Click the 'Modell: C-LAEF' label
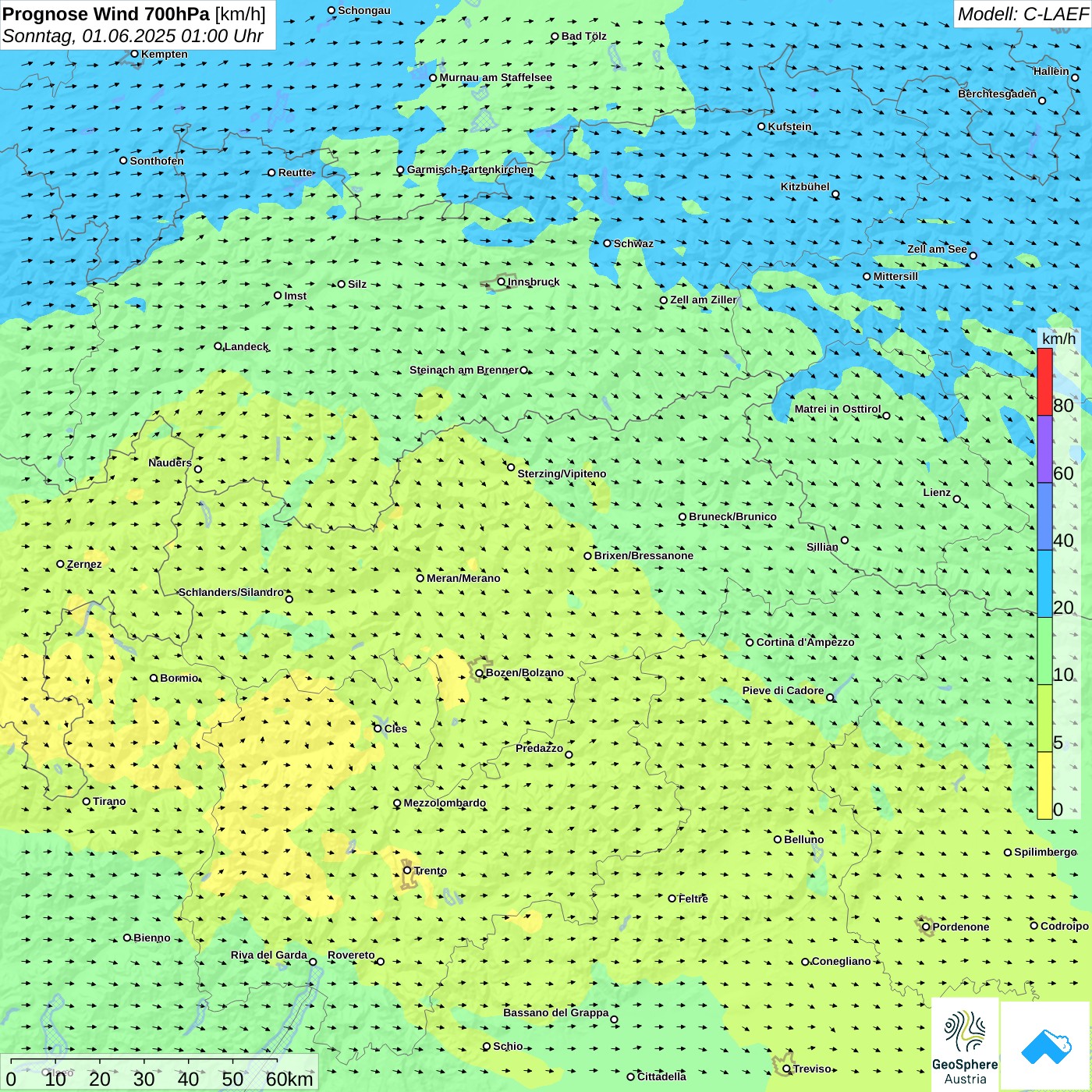 [x=1023, y=14]
